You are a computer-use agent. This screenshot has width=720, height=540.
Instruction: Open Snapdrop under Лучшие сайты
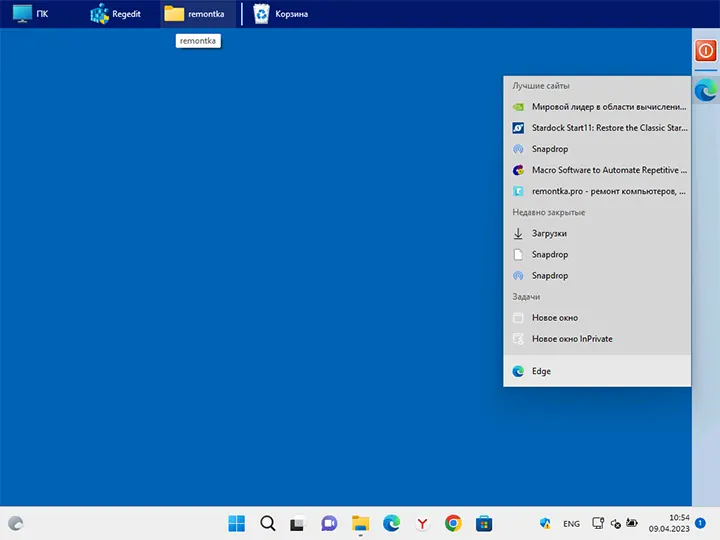597,149
